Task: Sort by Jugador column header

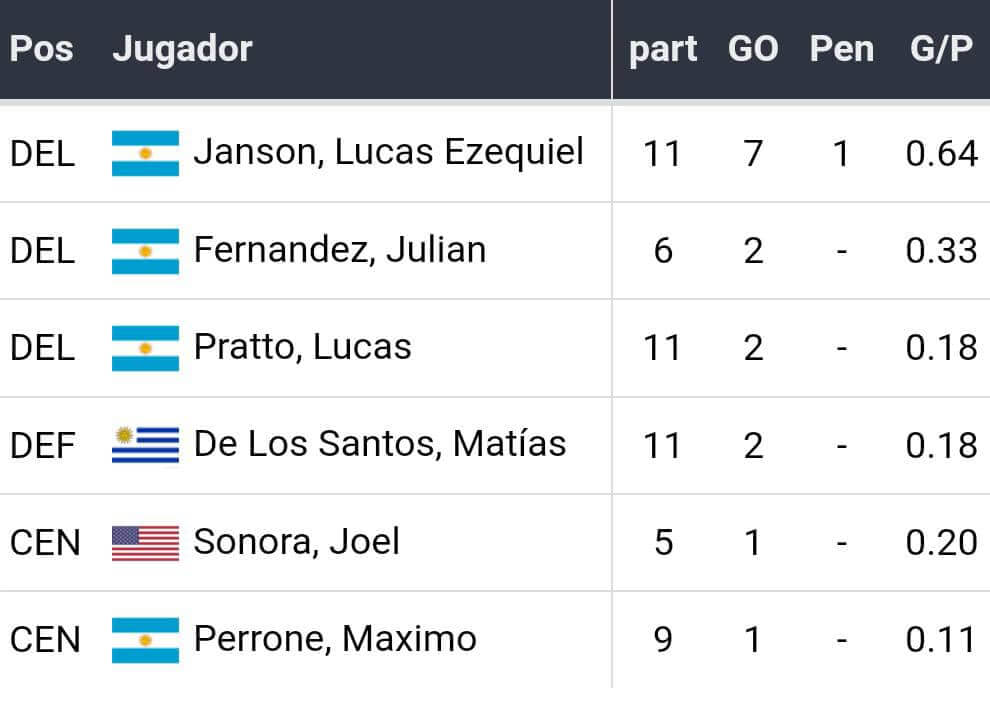Action: click(182, 49)
